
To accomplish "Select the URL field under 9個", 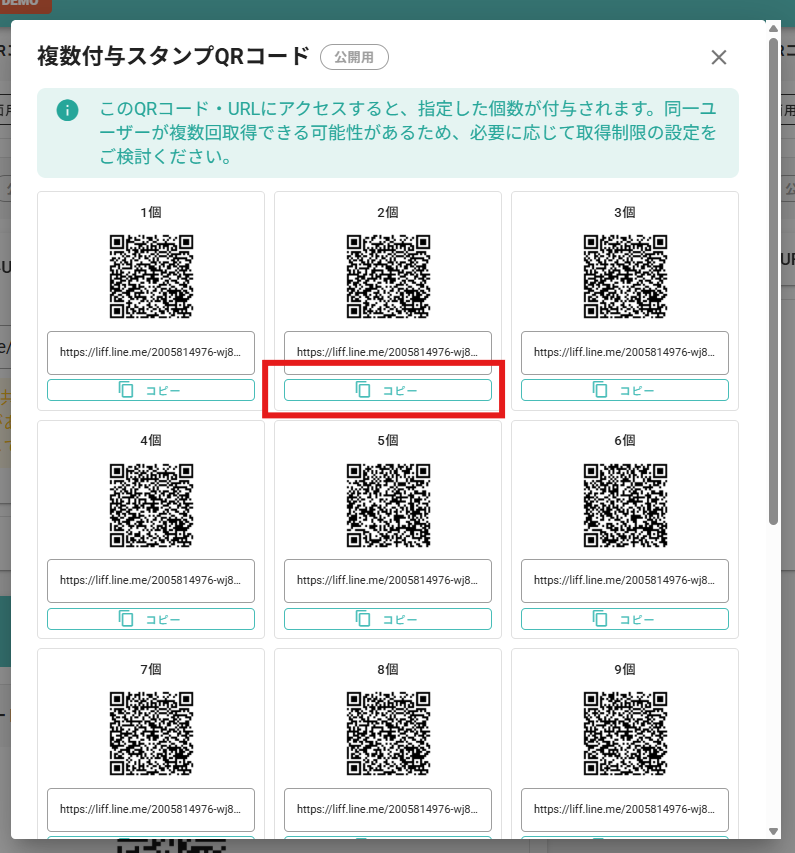I will [625, 809].
